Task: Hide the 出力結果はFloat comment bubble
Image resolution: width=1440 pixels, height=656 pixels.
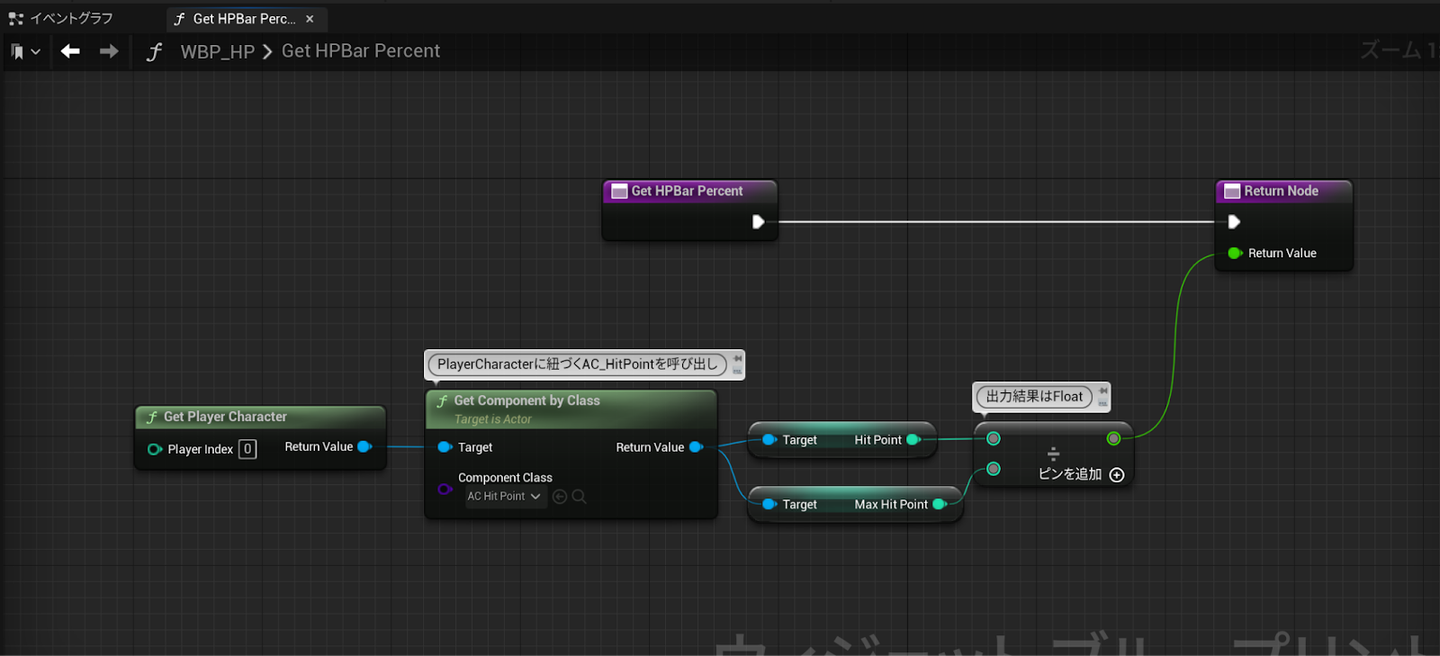Action: click(1103, 402)
